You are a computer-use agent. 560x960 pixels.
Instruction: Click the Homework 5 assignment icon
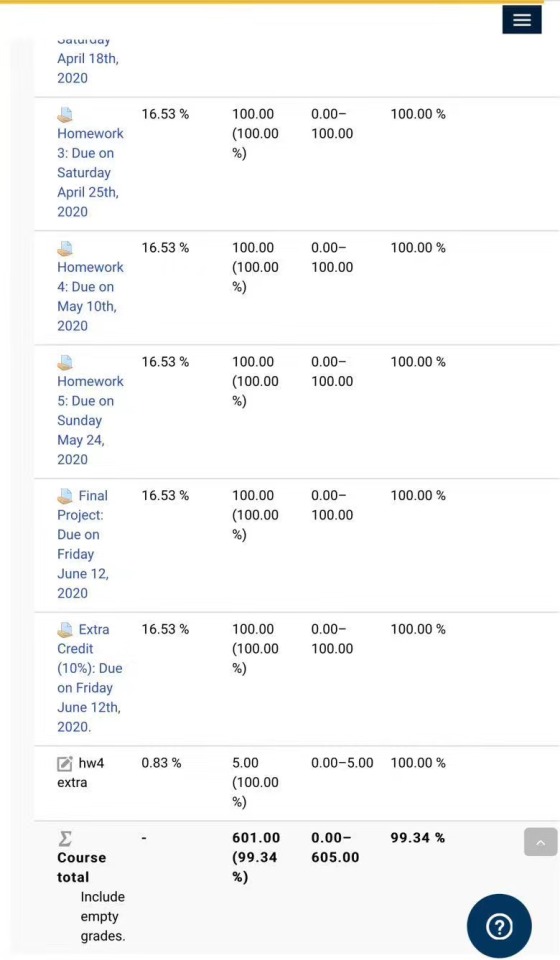65,362
